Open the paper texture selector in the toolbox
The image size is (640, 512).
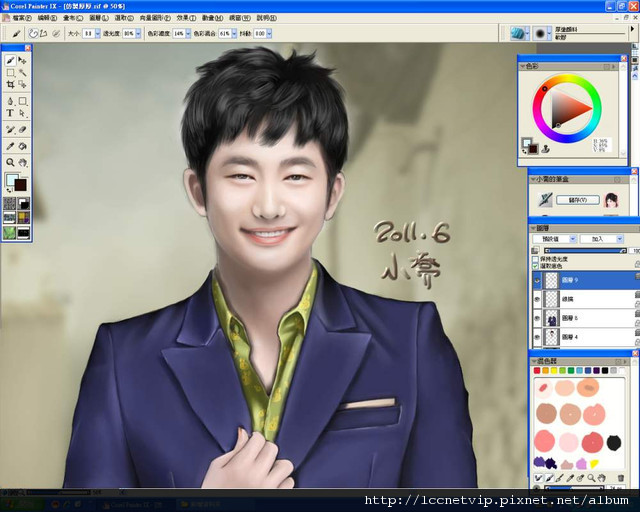coord(9,203)
